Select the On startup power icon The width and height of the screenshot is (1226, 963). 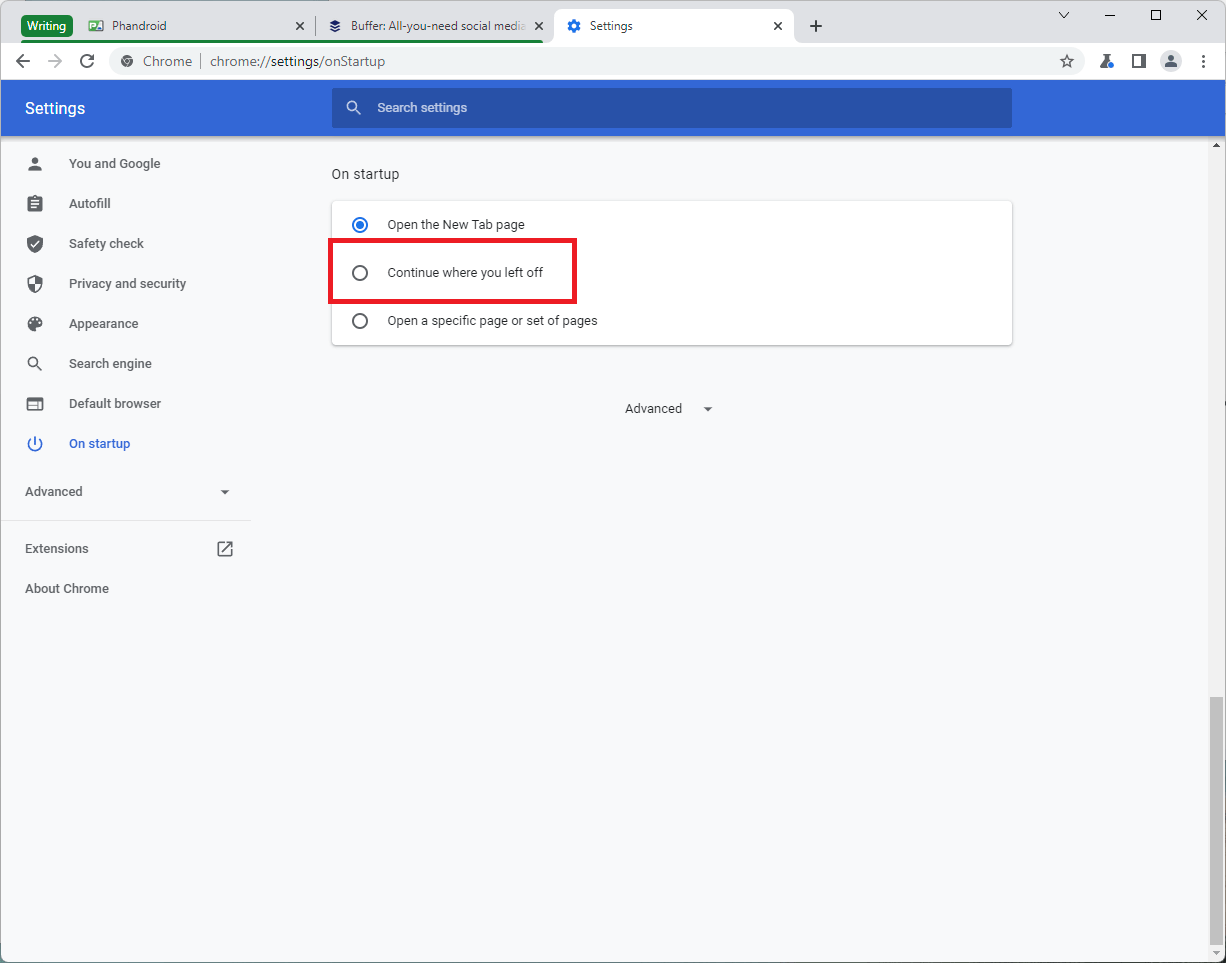coord(35,443)
